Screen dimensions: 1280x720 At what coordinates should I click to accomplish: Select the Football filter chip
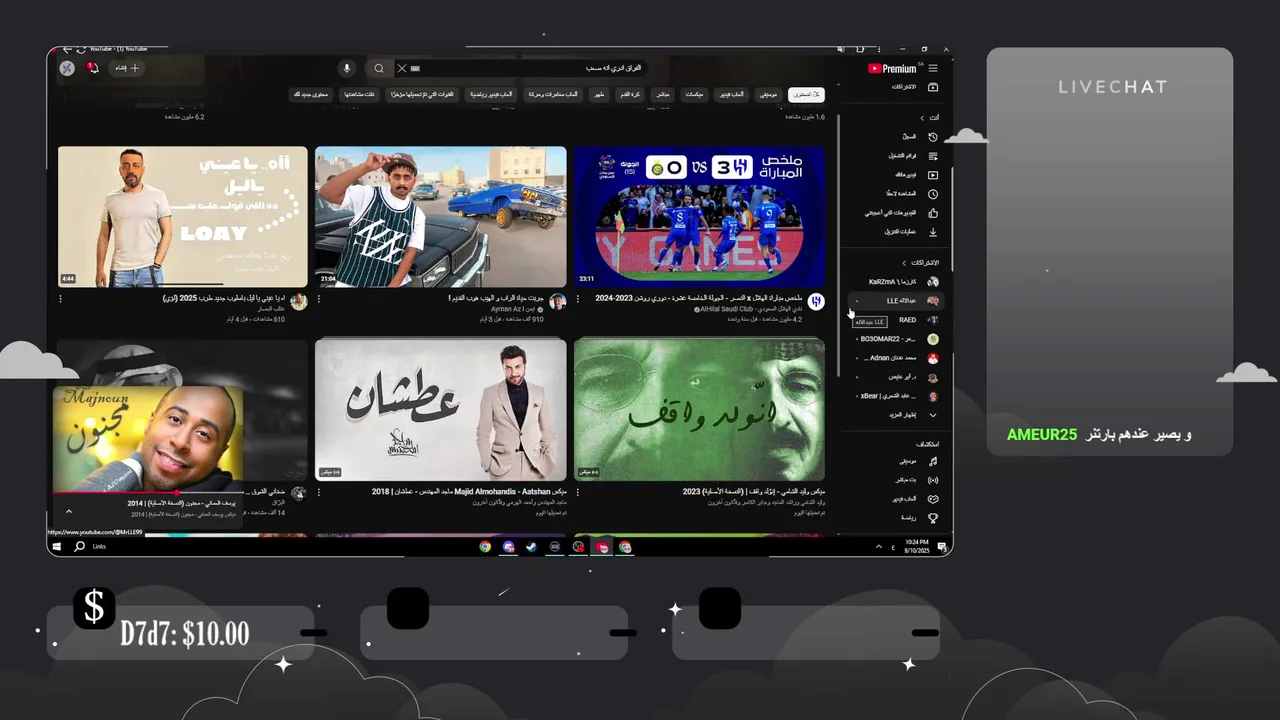629,94
